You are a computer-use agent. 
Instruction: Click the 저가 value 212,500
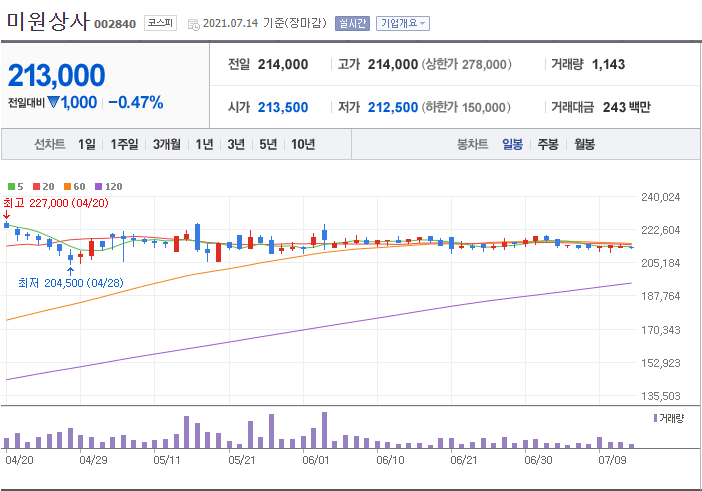tap(393, 107)
